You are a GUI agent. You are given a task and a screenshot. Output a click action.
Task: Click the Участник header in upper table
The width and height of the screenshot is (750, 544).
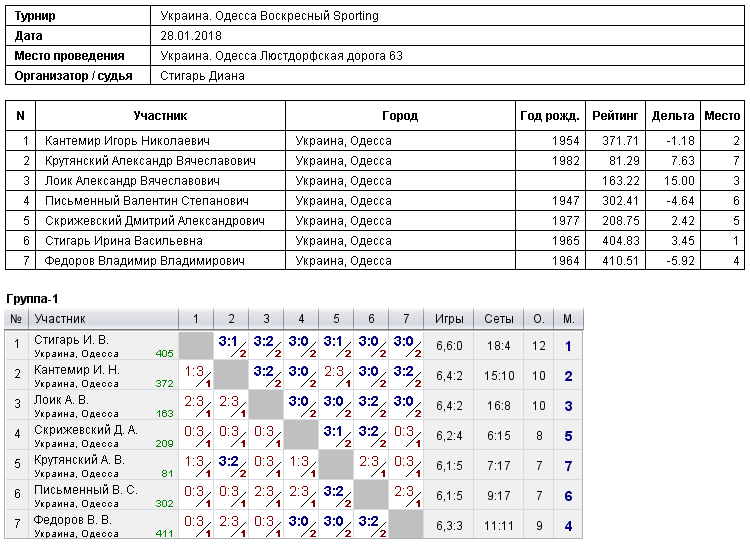click(x=160, y=116)
